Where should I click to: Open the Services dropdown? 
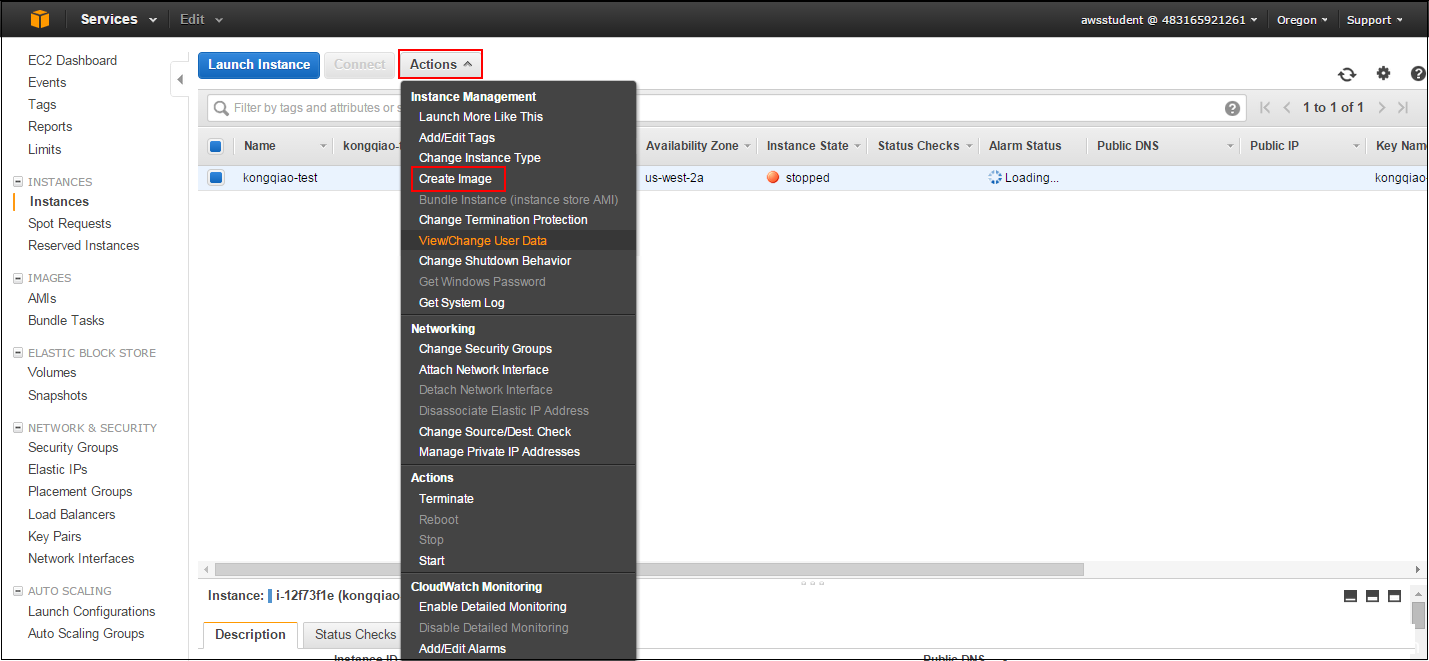[x=118, y=19]
